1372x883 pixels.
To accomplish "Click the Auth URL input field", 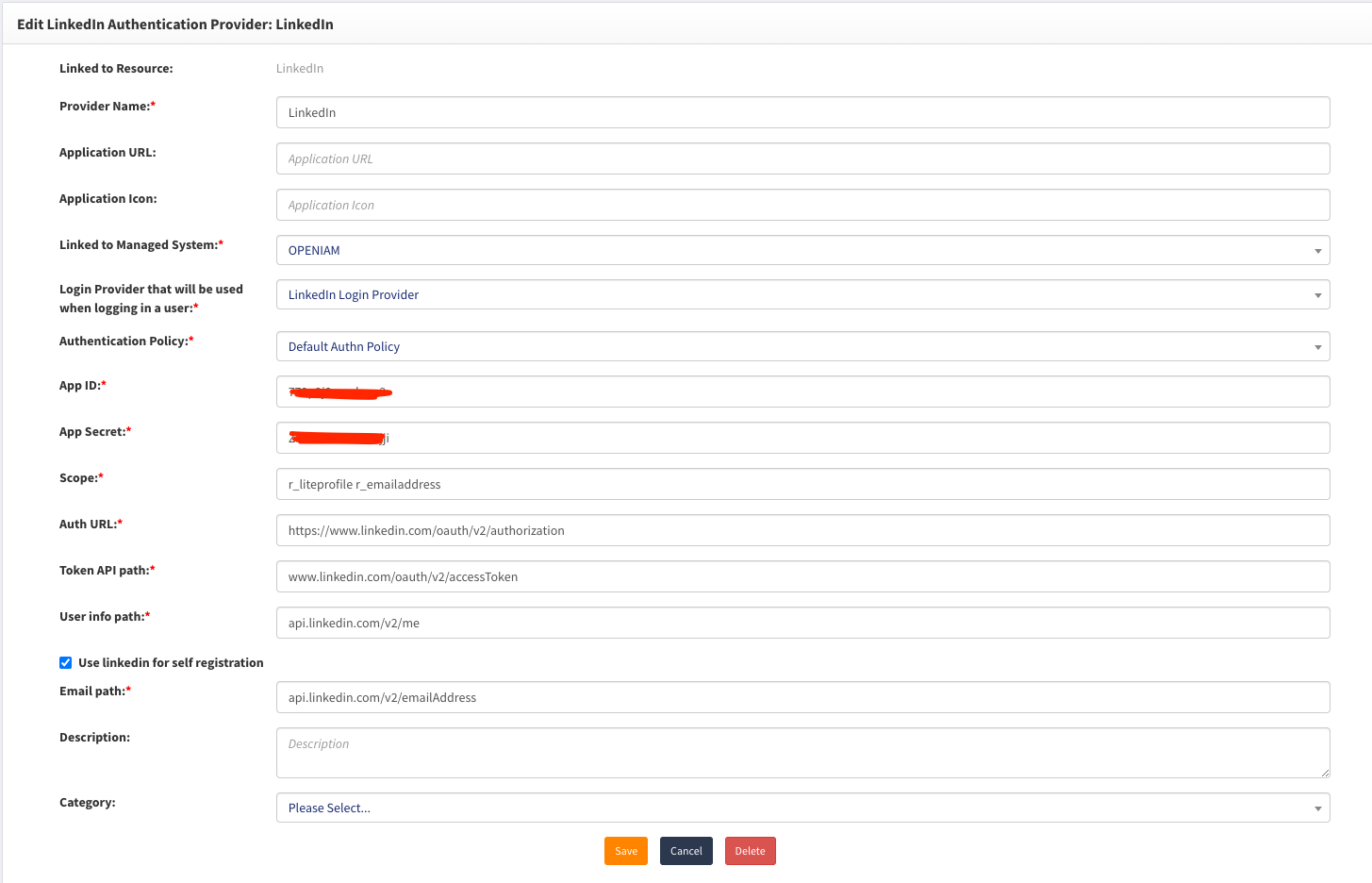I will pos(802,530).
